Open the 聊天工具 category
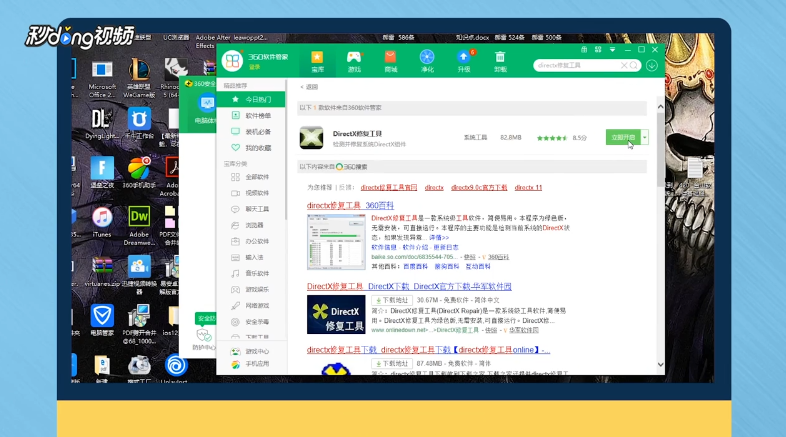The height and width of the screenshot is (437, 786). (x=251, y=209)
